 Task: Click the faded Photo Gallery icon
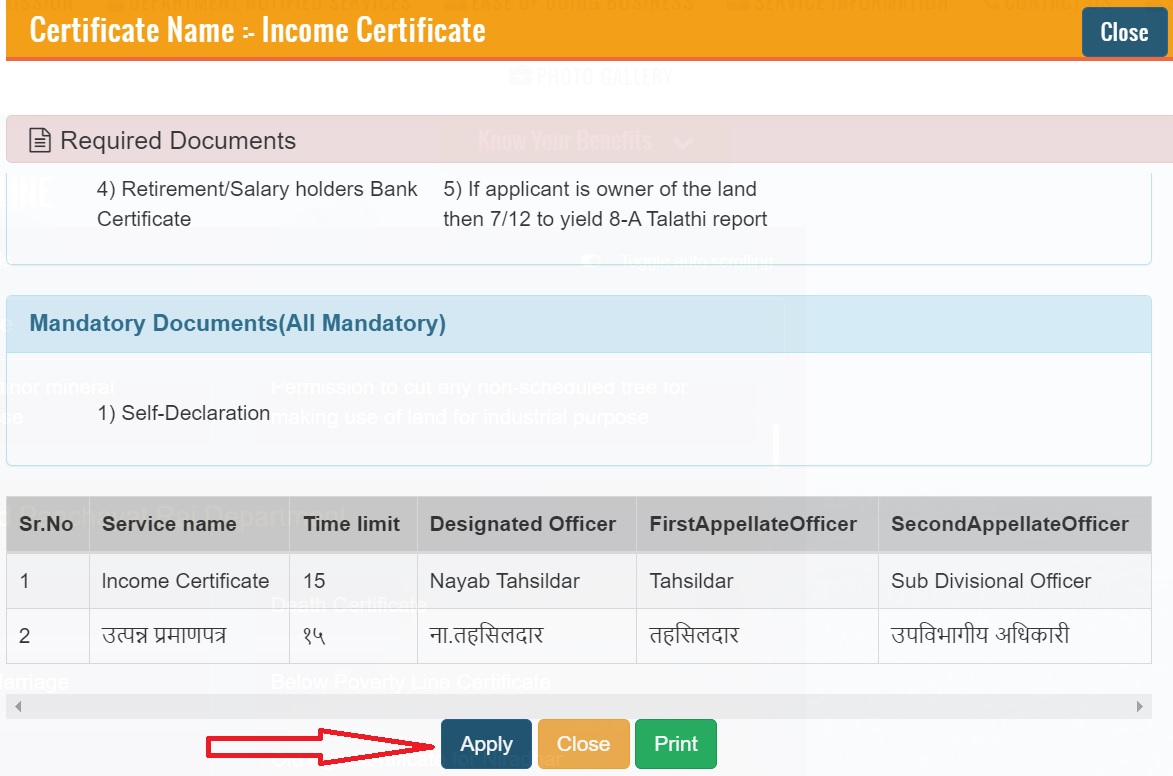(520, 77)
